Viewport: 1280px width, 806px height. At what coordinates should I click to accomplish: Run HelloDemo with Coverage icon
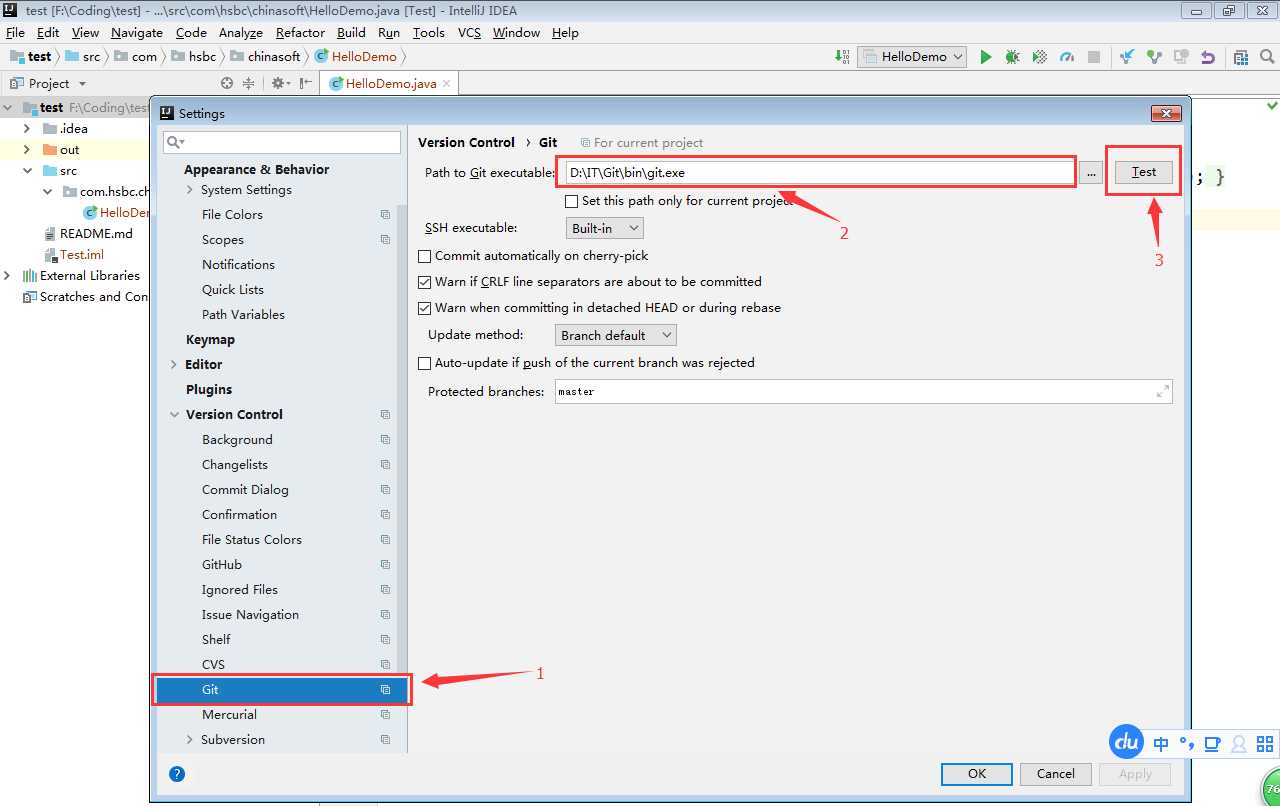click(x=1040, y=57)
